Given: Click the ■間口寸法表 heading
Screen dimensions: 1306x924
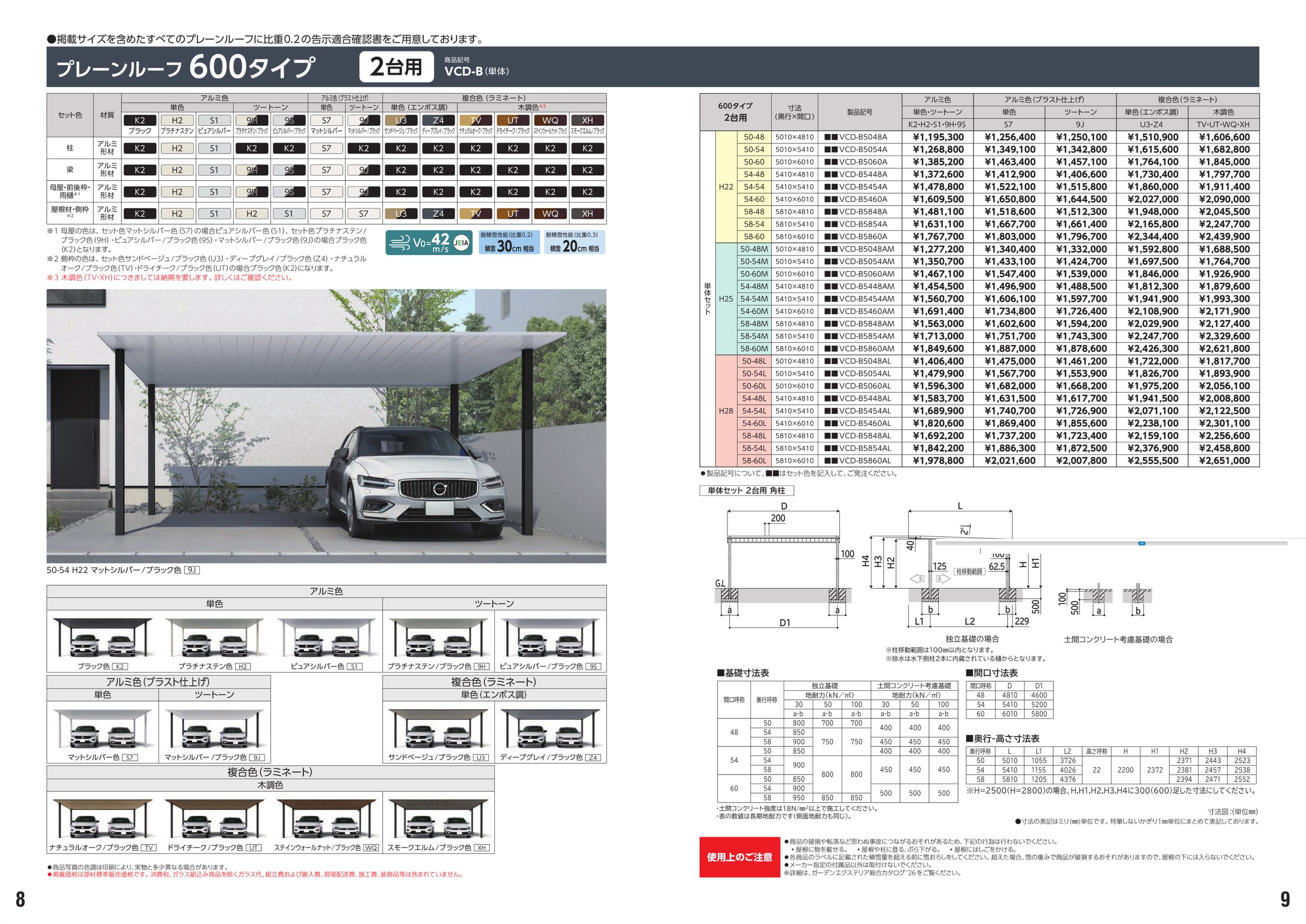Looking at the screenshot, I should (992, 673).
